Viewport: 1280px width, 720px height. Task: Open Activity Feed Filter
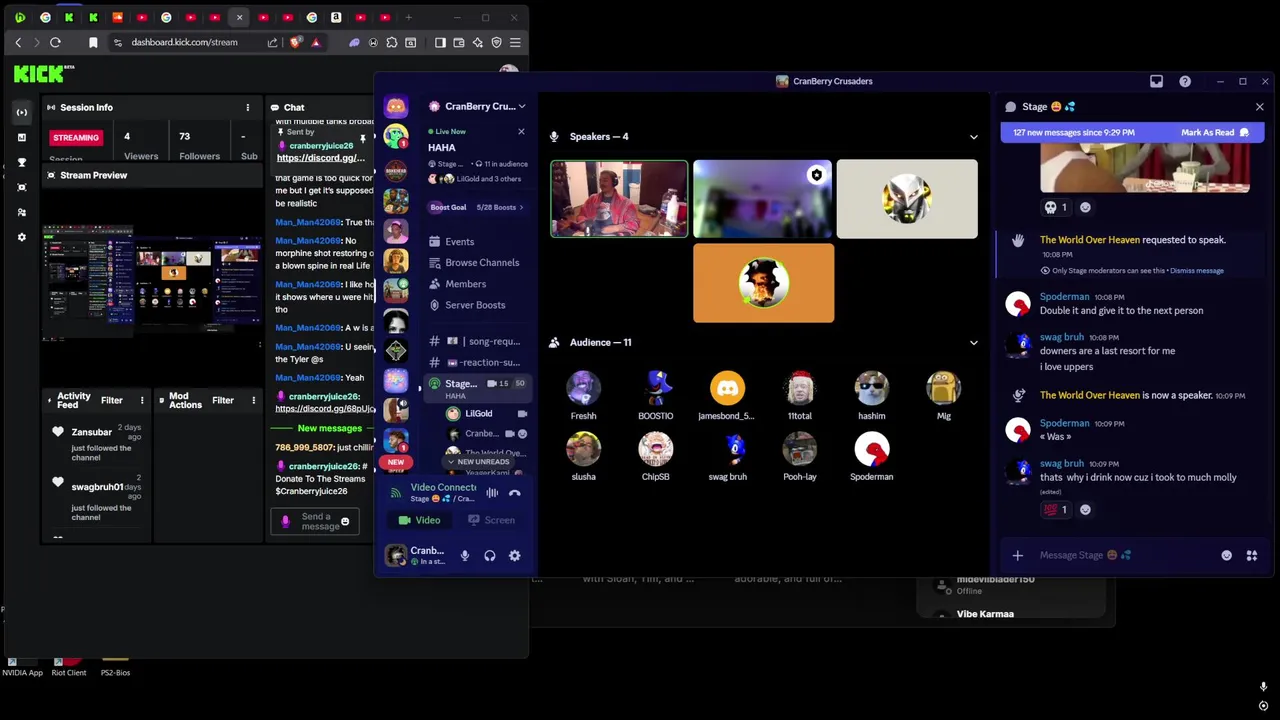coord(111,401)
